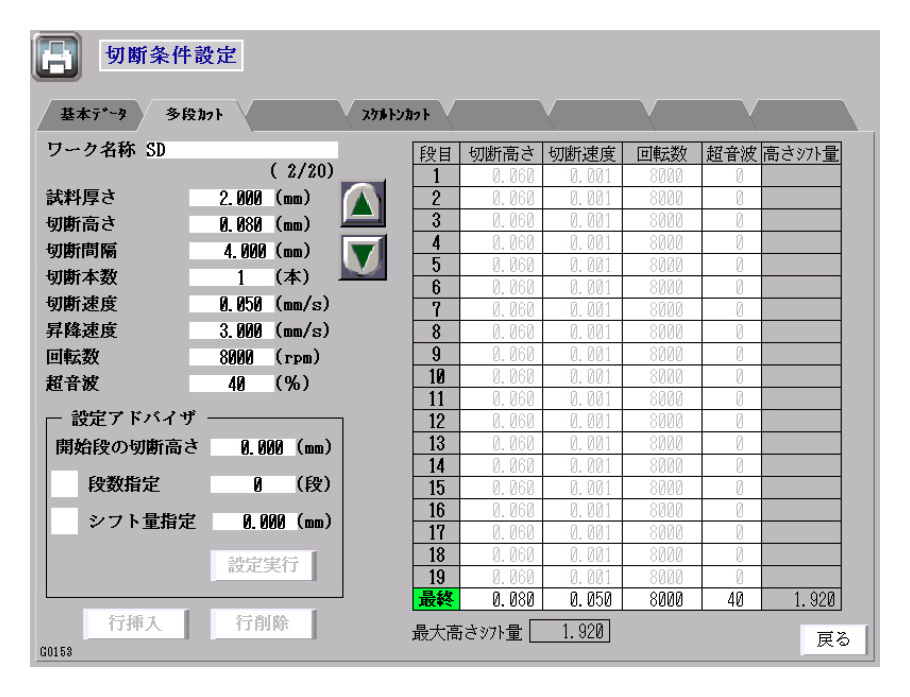Click the 最終 row 回転数 cell 8000
This screenshot has height=697, width=910.
tap(662, 600)
